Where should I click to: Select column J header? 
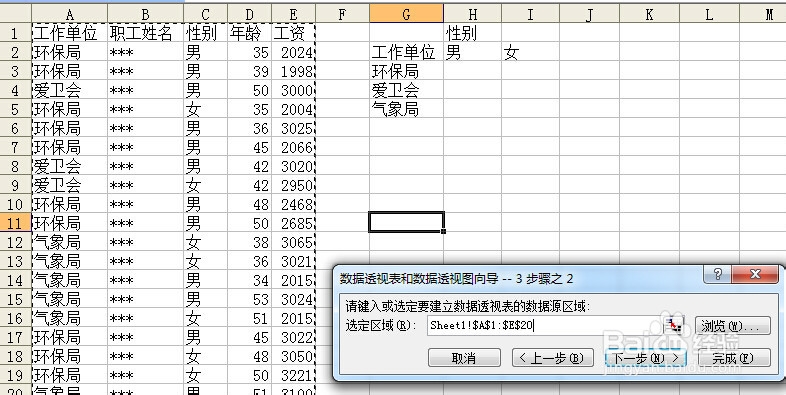pos(590,14)
